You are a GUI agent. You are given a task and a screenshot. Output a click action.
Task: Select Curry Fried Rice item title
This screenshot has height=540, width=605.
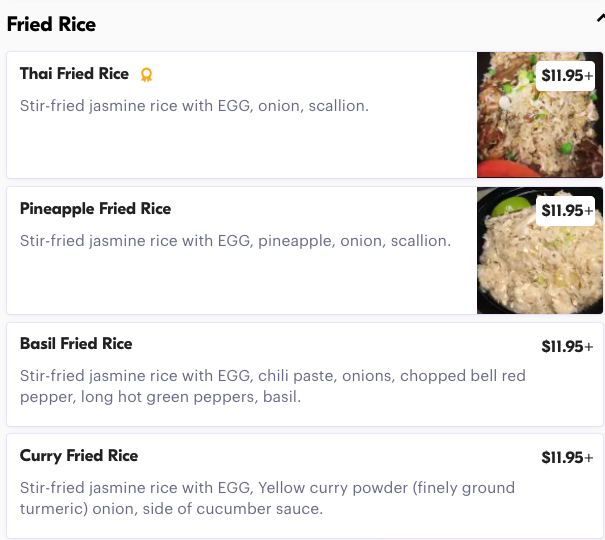[x=79, y=456]
